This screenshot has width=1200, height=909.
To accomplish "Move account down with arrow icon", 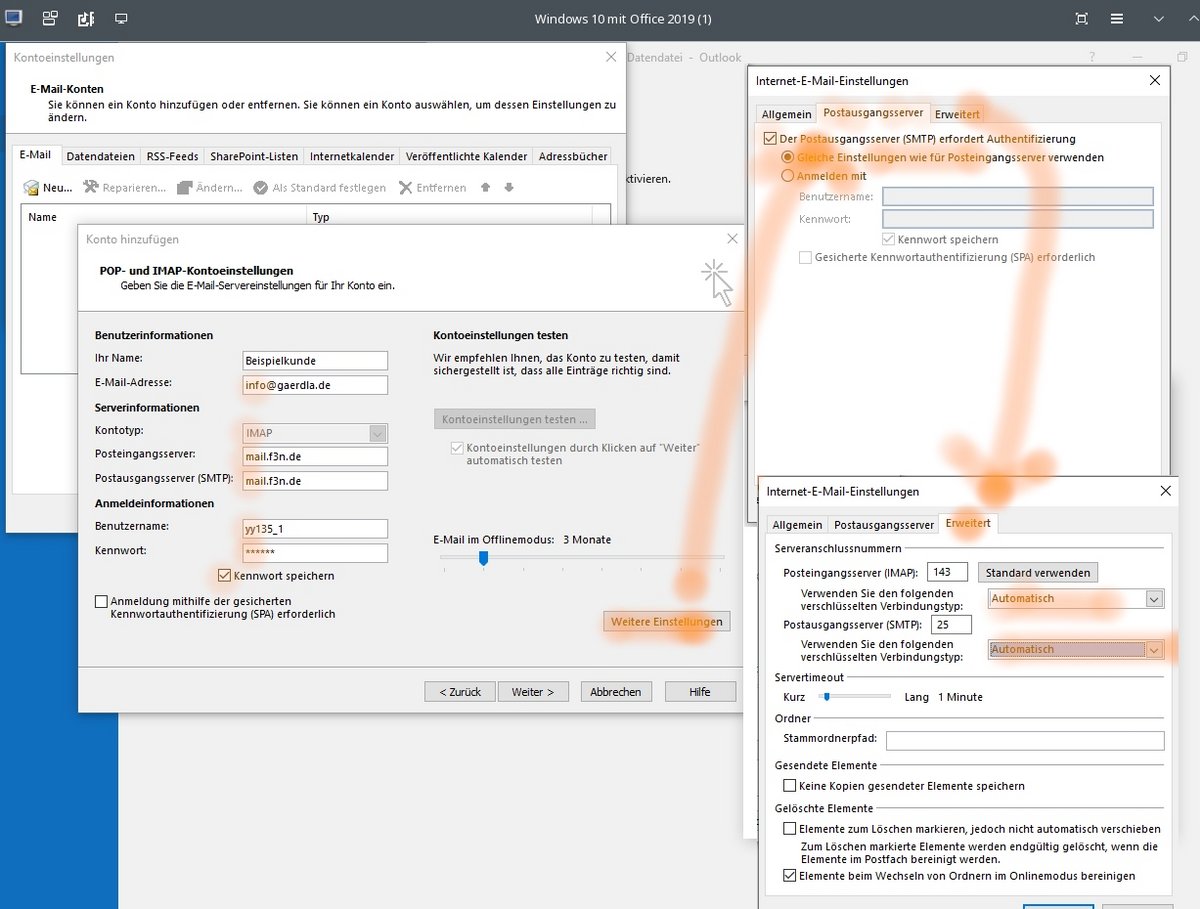I will (x=509, y=187).
